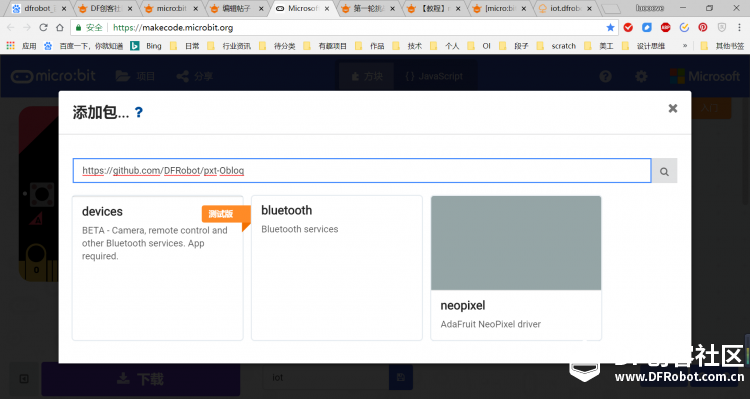Close the active Microsoft tab
The image size is (750, 399).
pyautogui.click(x=327, y=9)
